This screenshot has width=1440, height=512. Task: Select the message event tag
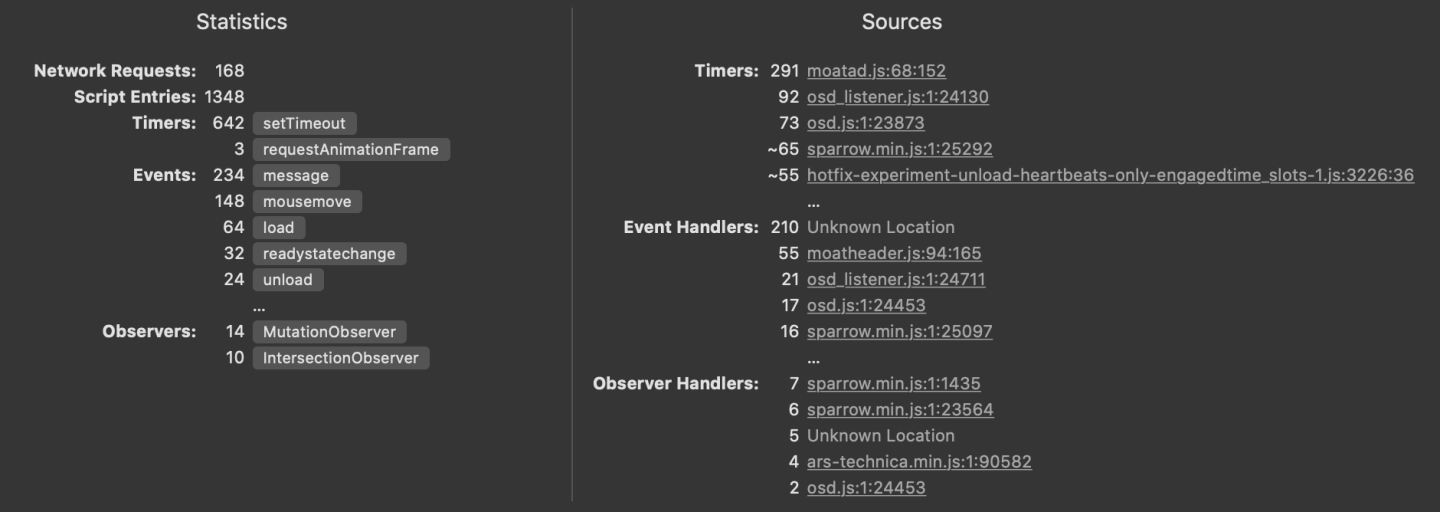[x=295, y=175]
